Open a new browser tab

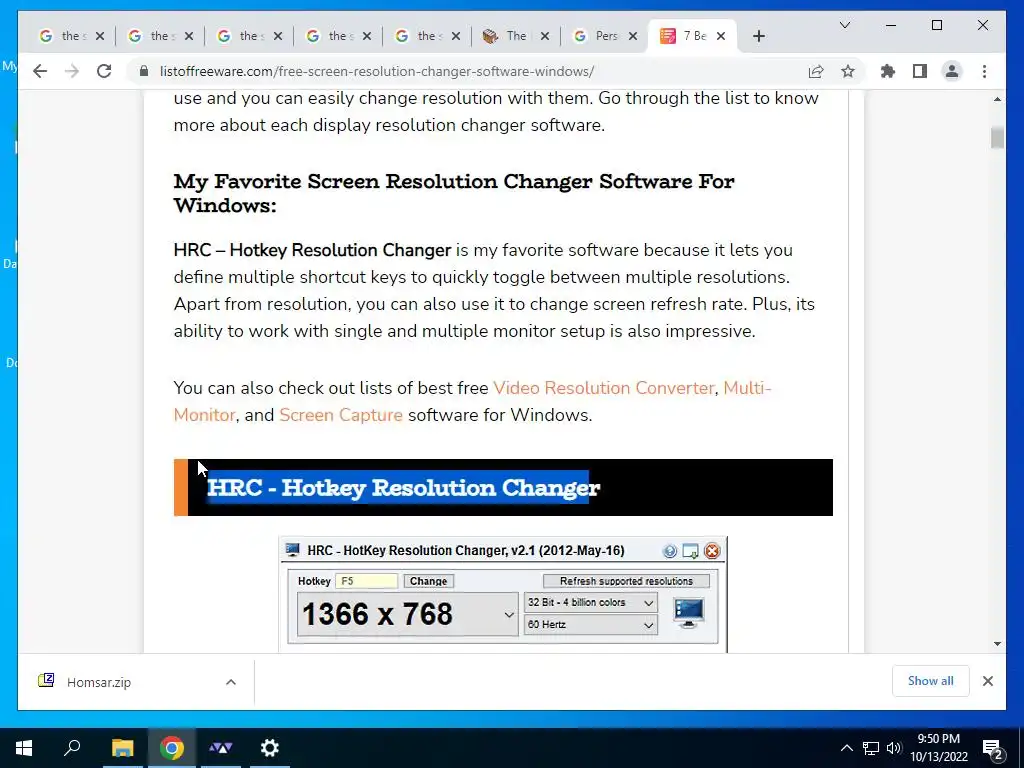coord(758,36)
